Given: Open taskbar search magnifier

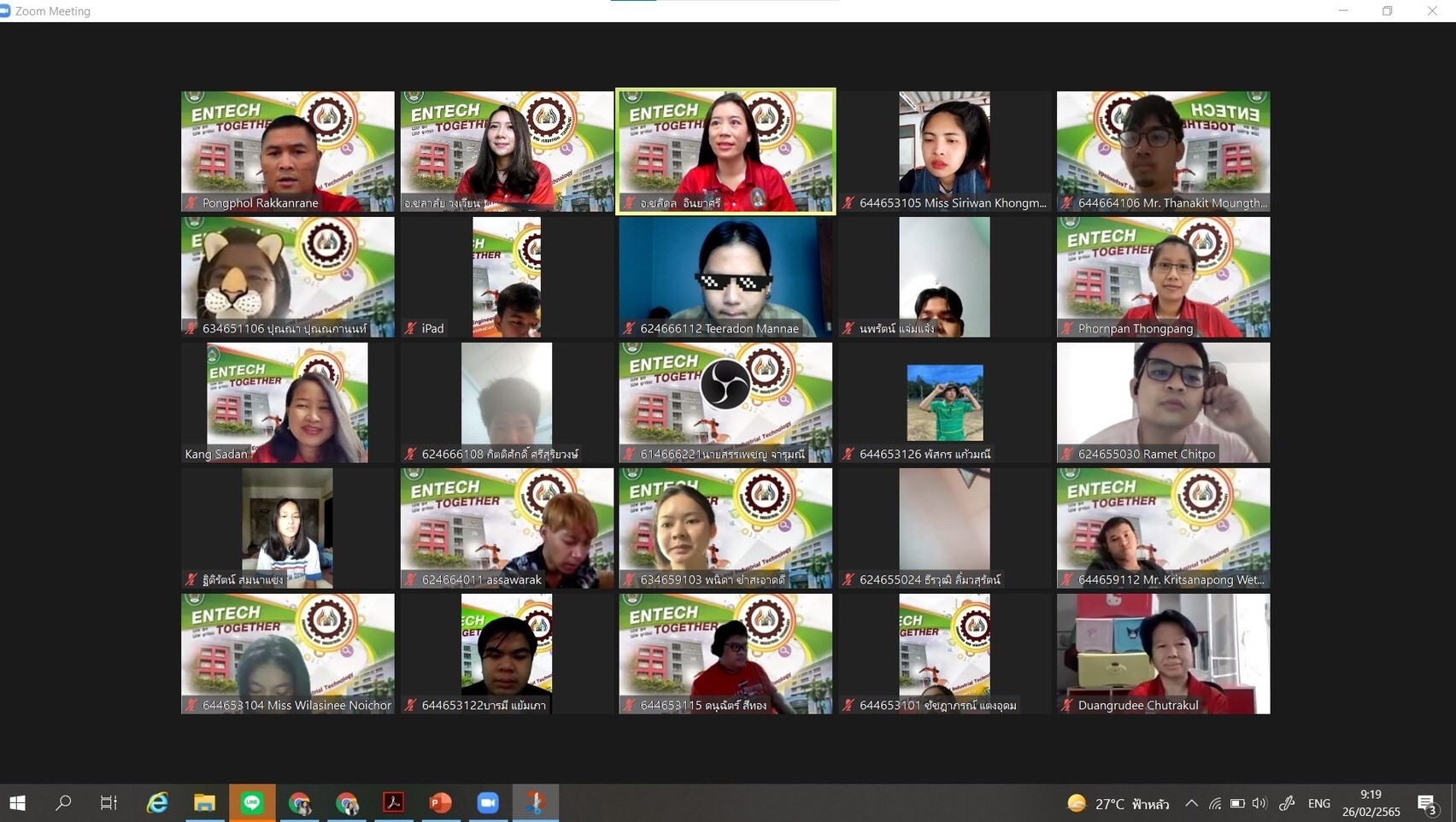Looking at the screenshot, I should [x=63, y=802].
